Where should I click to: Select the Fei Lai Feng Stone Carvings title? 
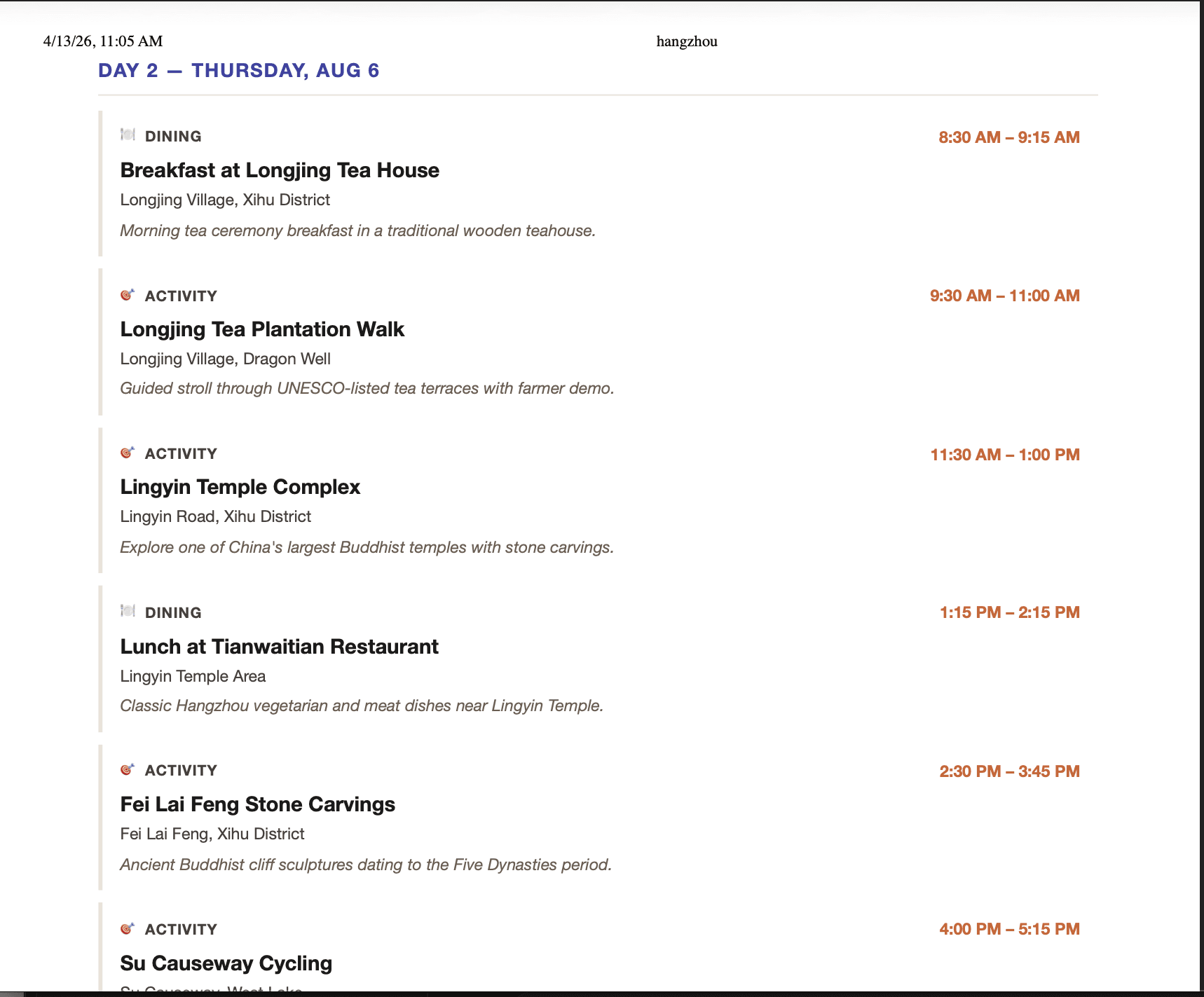[257, 804]
